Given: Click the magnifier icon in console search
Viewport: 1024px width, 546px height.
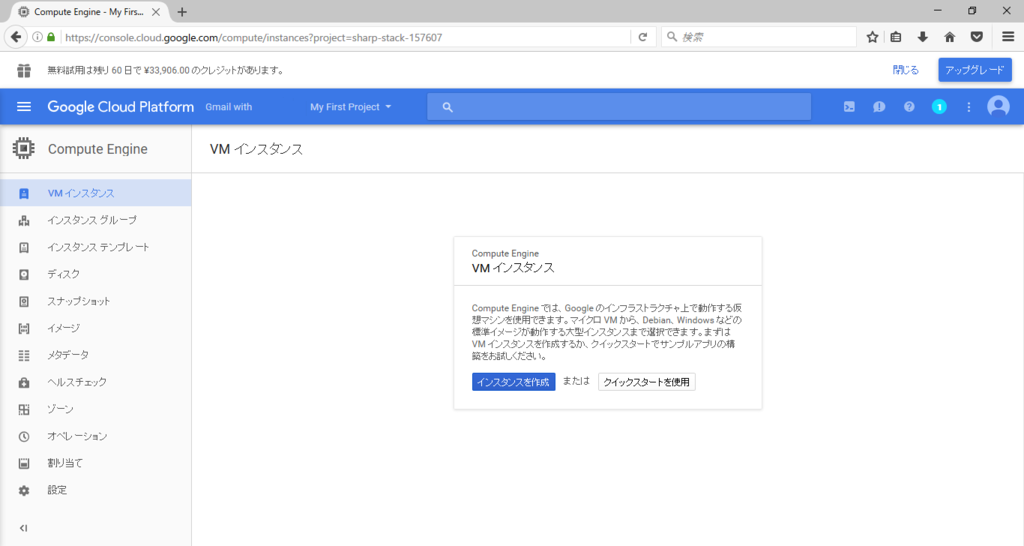Looking at the screenshot, I should click(x=447, y=106).
